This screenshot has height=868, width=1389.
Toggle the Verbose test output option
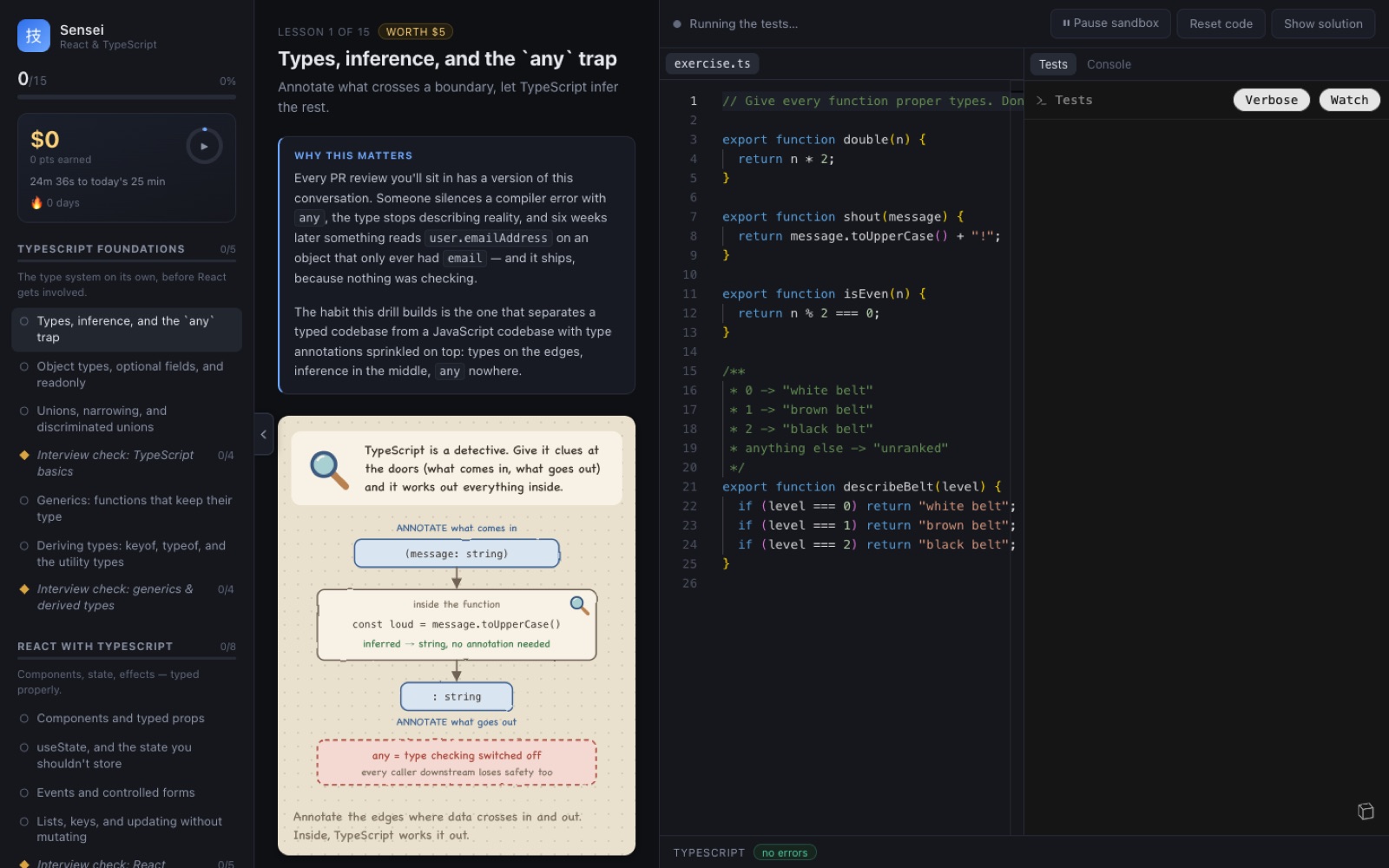pyautogui.click(x=1271, y=100)
